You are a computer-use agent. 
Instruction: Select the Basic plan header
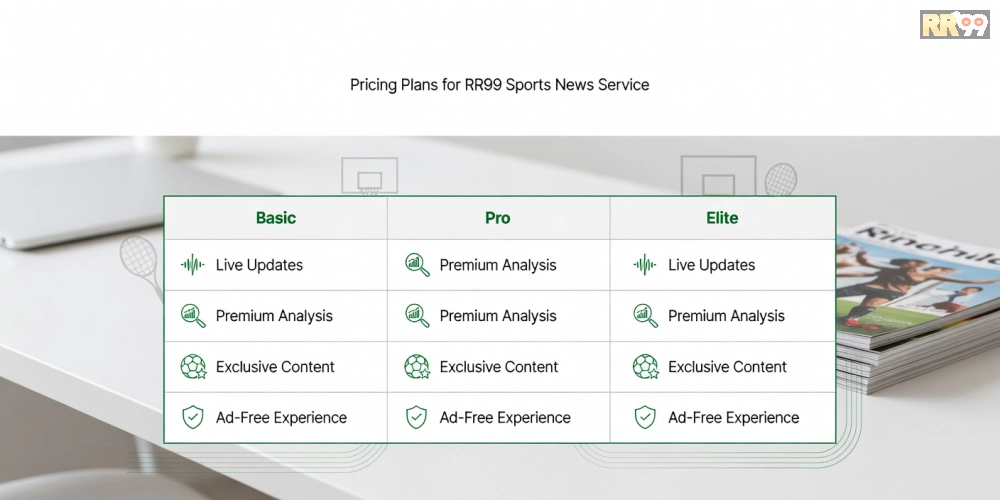click(276, 218)
